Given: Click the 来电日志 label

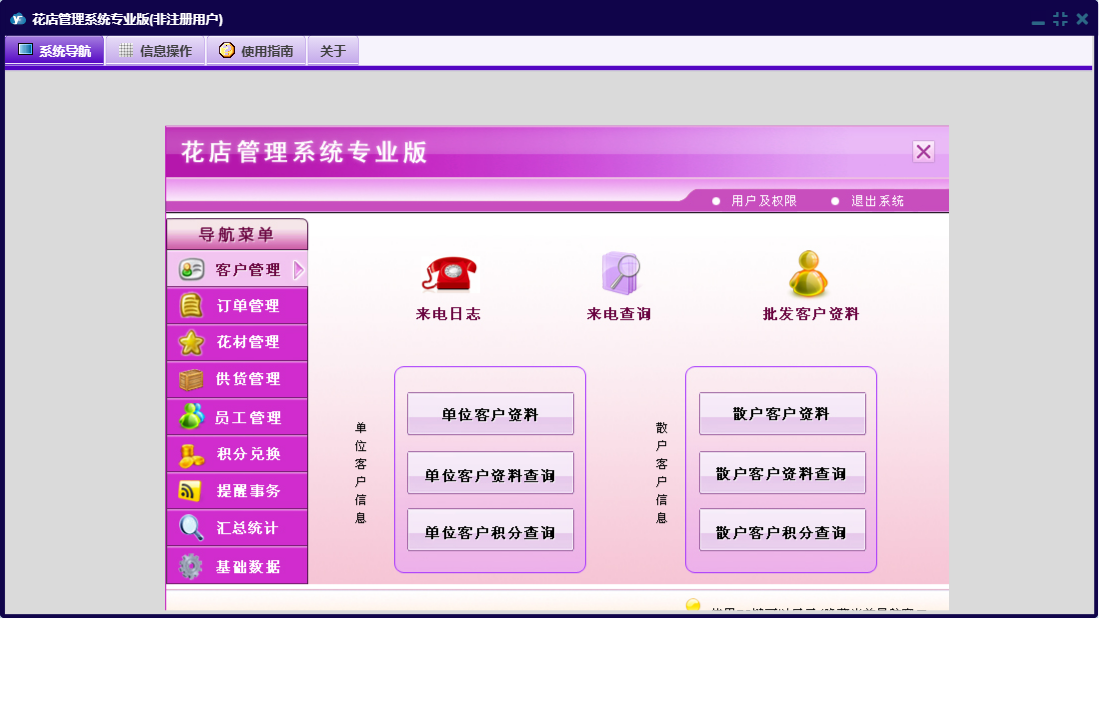Looking at the screenshot, I should (x=449, y=314).
